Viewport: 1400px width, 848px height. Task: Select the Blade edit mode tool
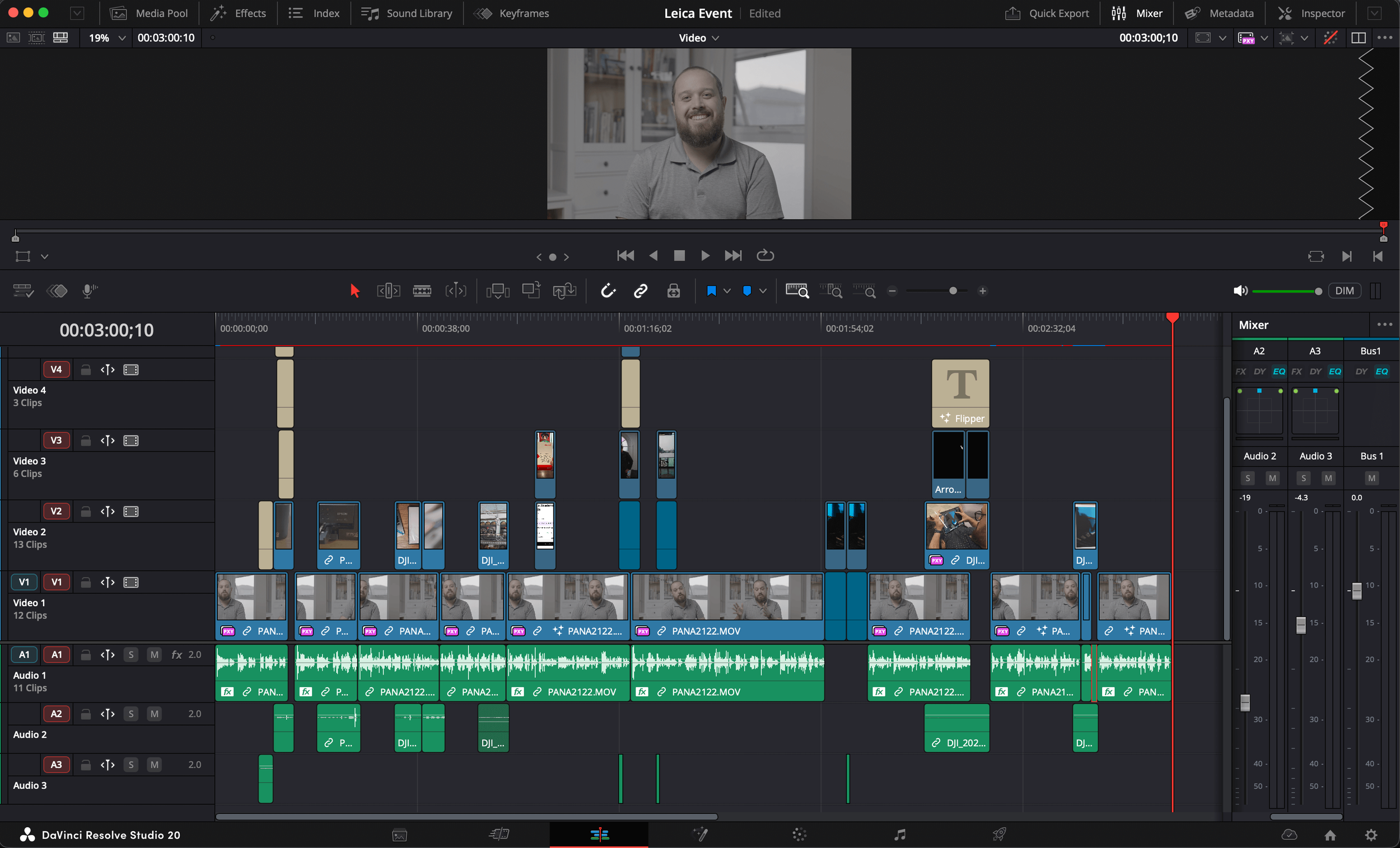pyautogui.click(x=422, y=291)
